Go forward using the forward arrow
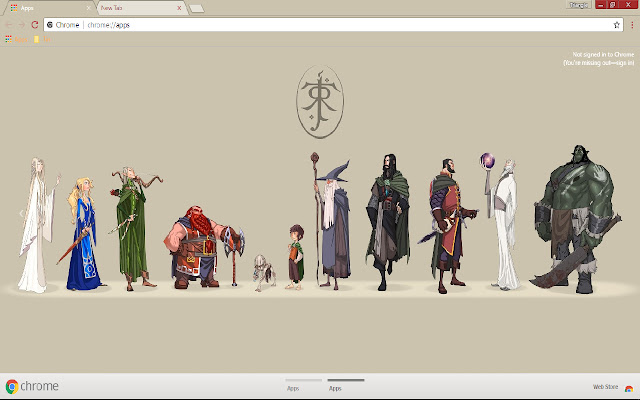This screenshot has width=640, height=400. pyautogui.click(x=22, y=25)
